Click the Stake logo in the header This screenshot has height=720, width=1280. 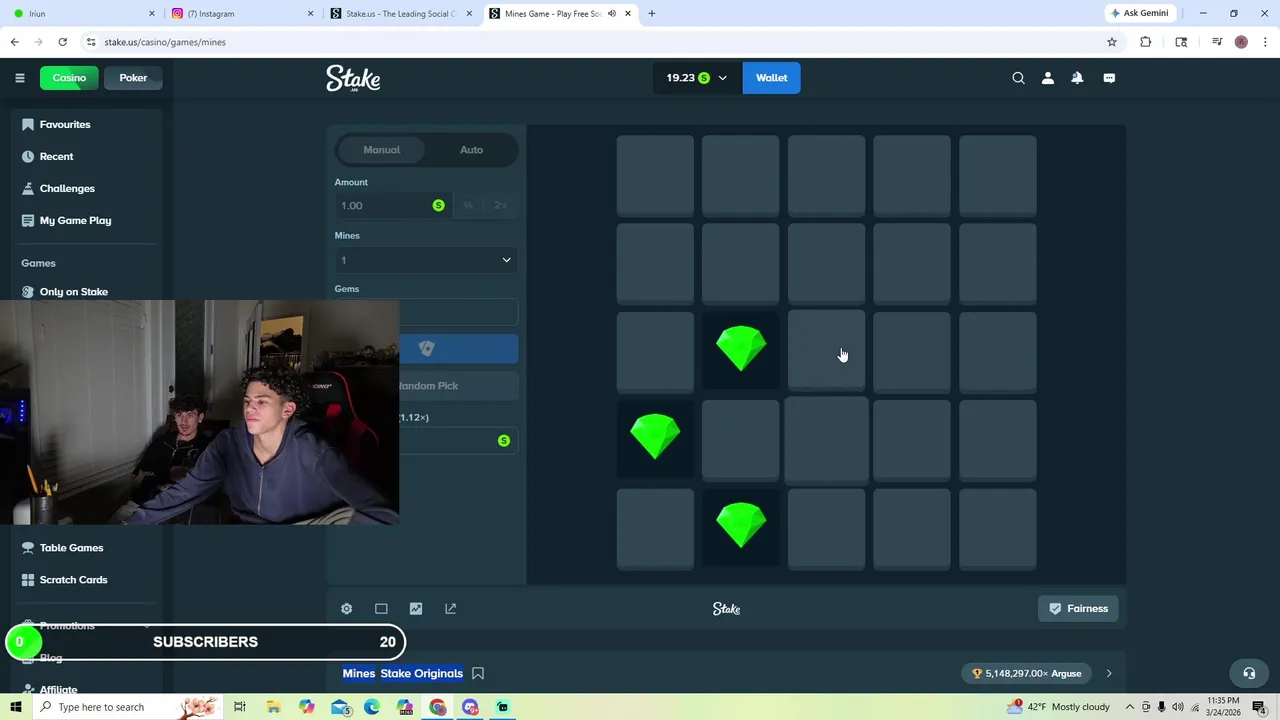(353, 78)
